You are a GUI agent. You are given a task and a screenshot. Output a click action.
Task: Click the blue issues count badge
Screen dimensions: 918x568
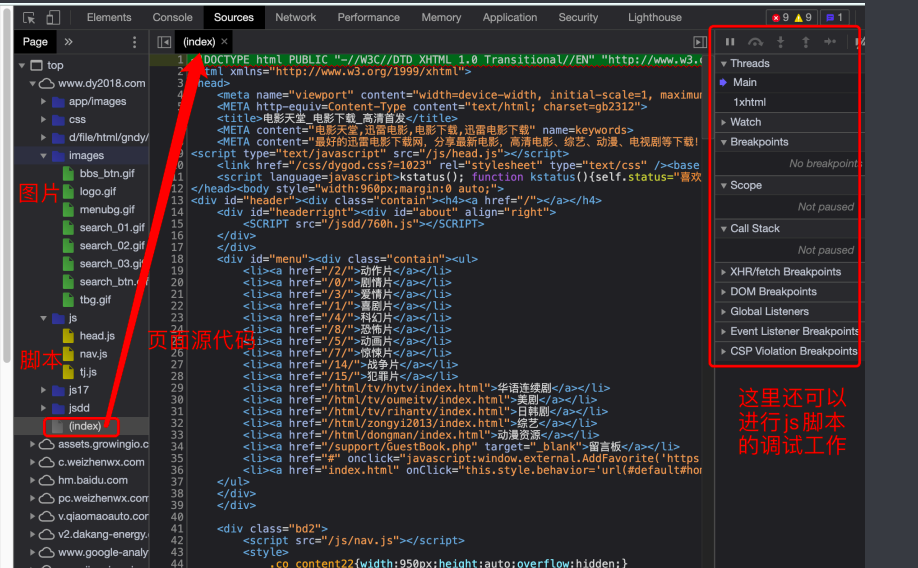(x=834, y=18)
